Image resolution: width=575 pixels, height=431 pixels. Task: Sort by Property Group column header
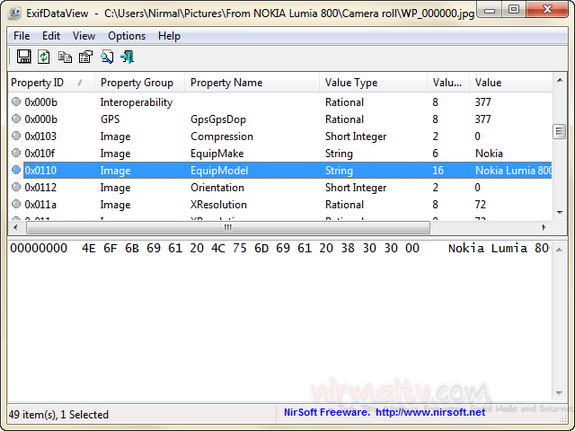pos(139,83)
